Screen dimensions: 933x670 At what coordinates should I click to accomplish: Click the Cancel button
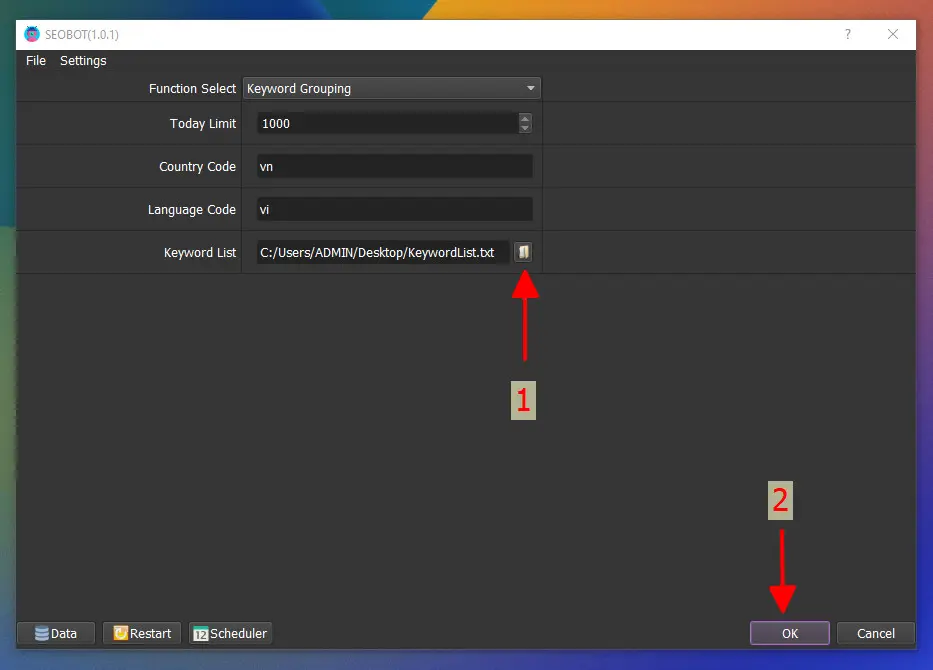point(875,633)
